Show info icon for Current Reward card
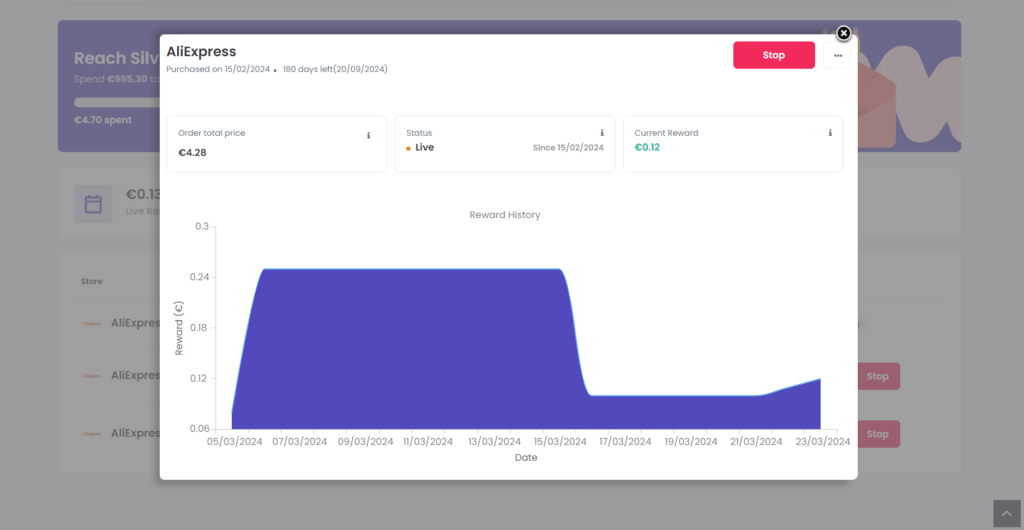The image size is (1024, 530). (830, 132)
